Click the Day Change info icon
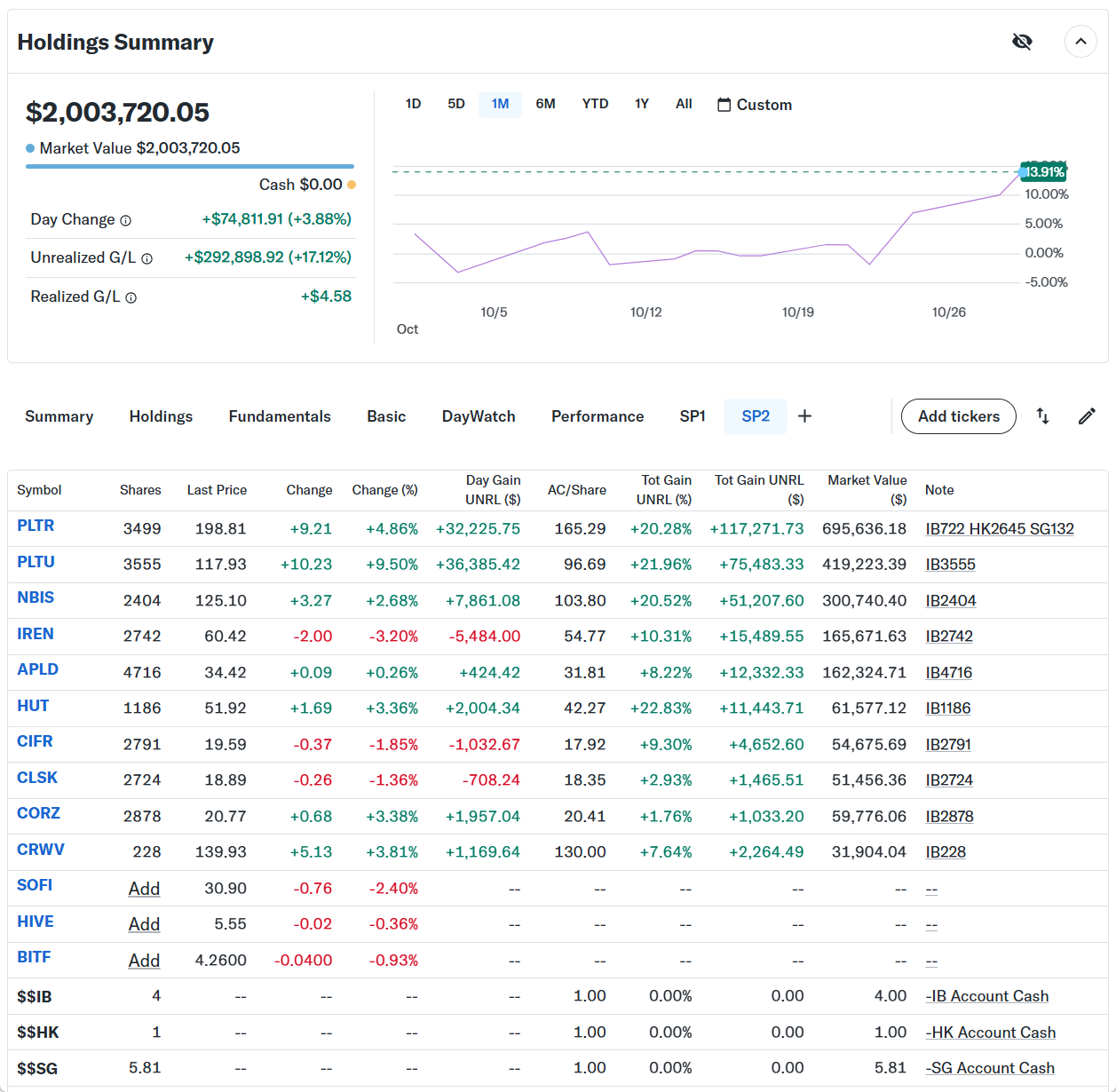The height and width of the screenshot is (1092, 1116). (x=126, y=221)
